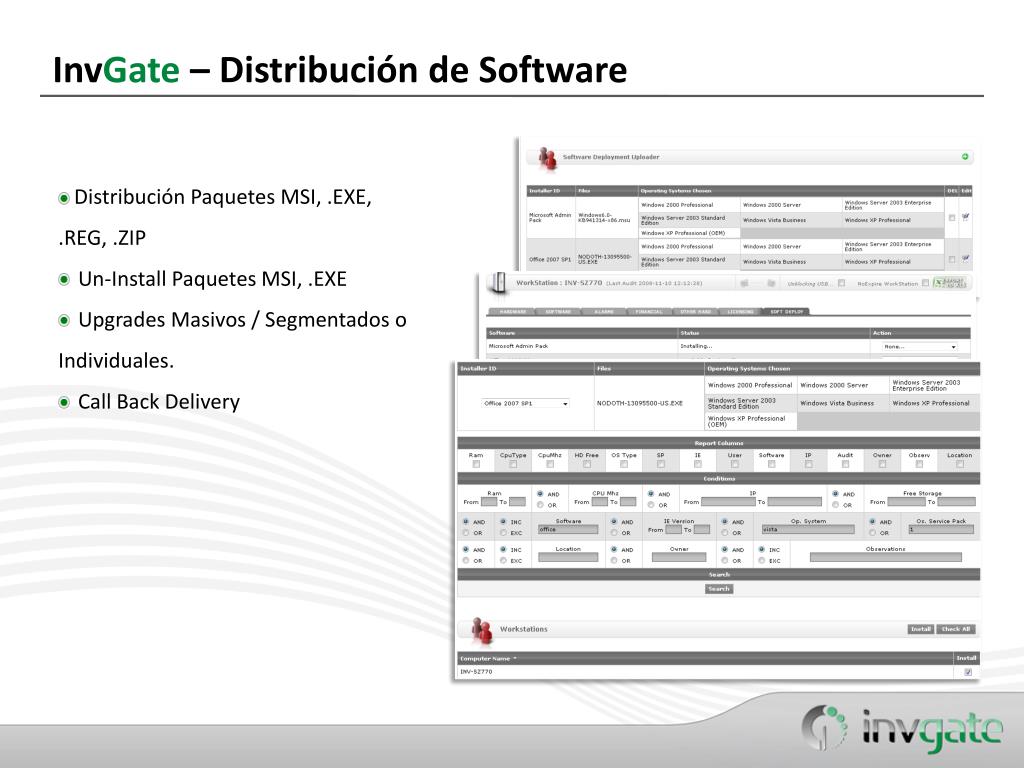This screenshot has height=768, width=1024.
Task: Select EXC option beside the Observations field
Action: pos(761,560)
